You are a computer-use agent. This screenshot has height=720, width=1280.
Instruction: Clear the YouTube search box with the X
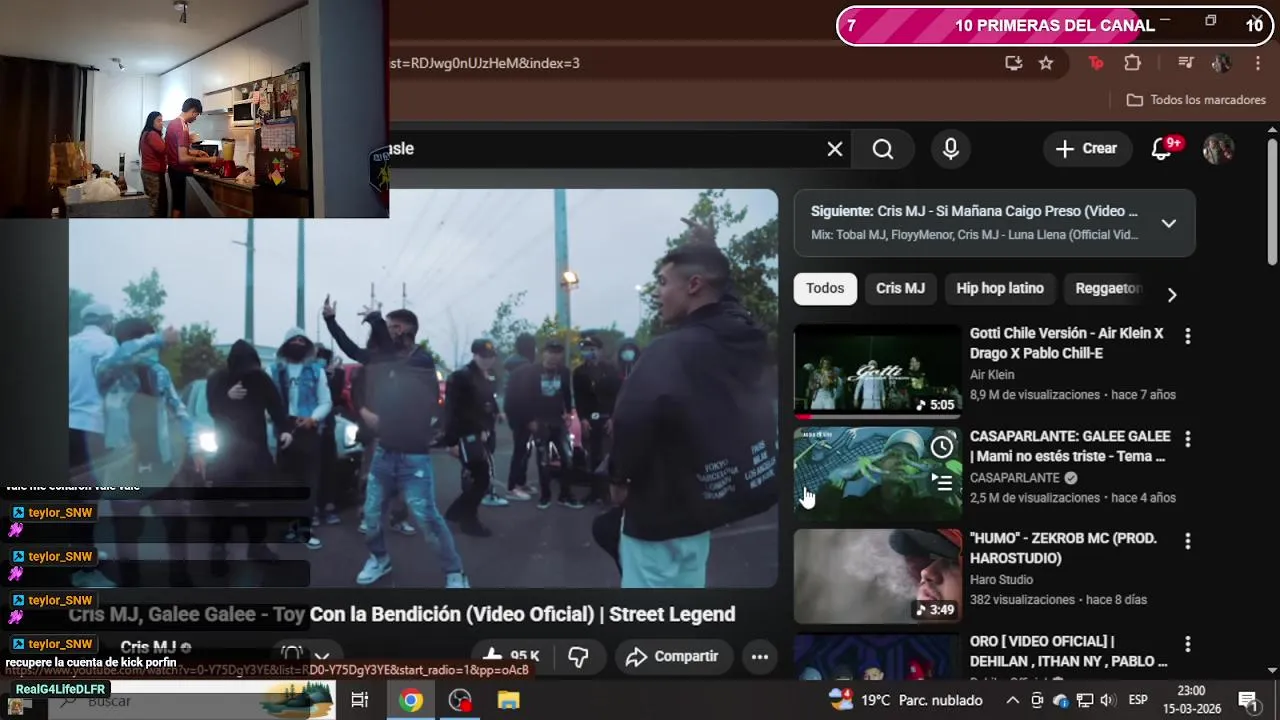[x=835, y=149]
